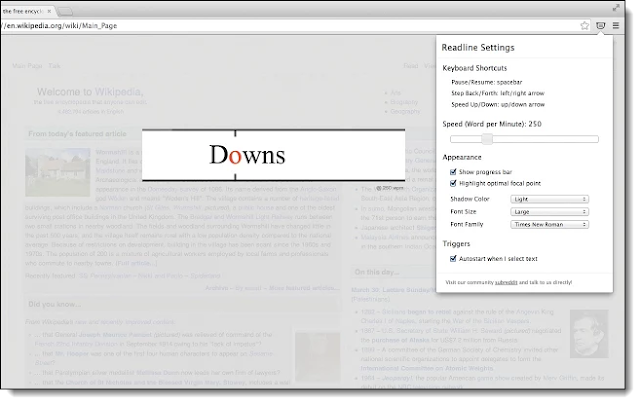This screenshot has width=640, height=404.
Task: Click the Pause/Resume: spacebar shortcut text
Action: 487,82
